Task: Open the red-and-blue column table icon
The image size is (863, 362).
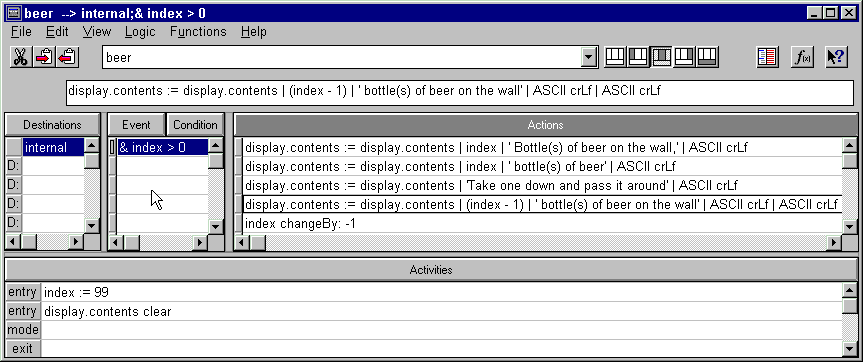Action: [x=767, y=57]
